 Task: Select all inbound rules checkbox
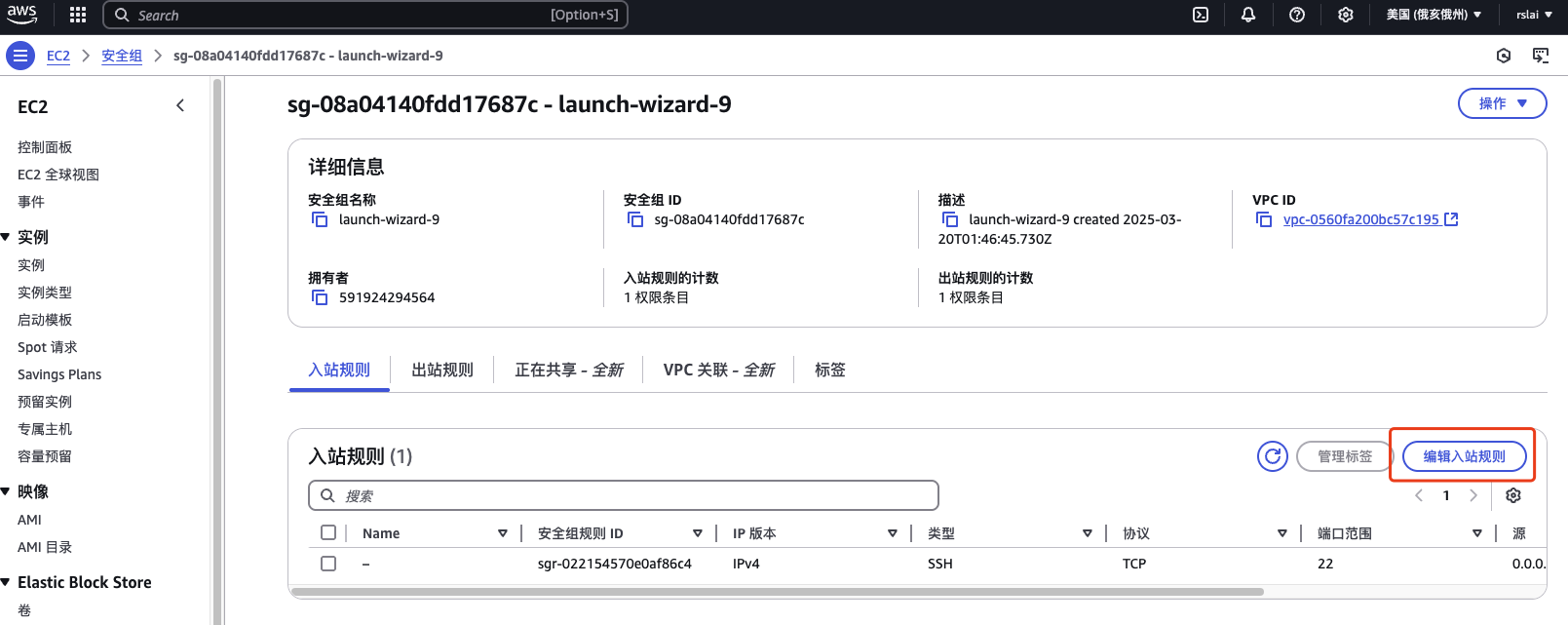tap(328, 532)
